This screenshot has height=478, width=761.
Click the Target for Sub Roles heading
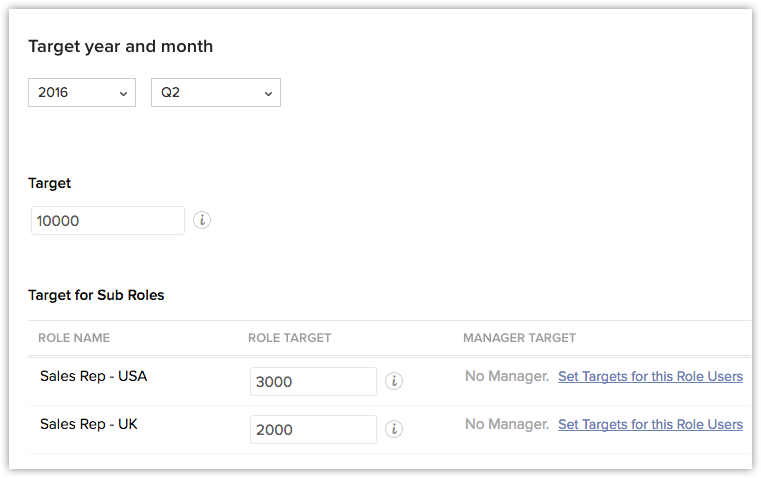click(96, 295)
